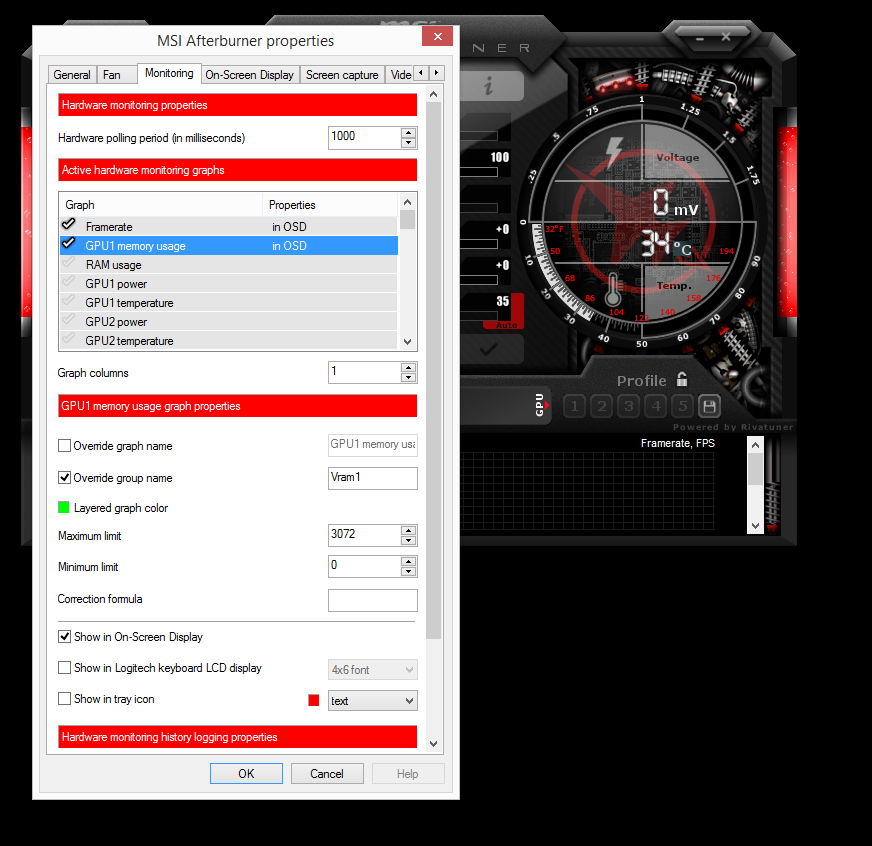This screenshot has width=872, height=846.
Task: Click the Maximum limit 3072 field
Action: tap(364, 535)
